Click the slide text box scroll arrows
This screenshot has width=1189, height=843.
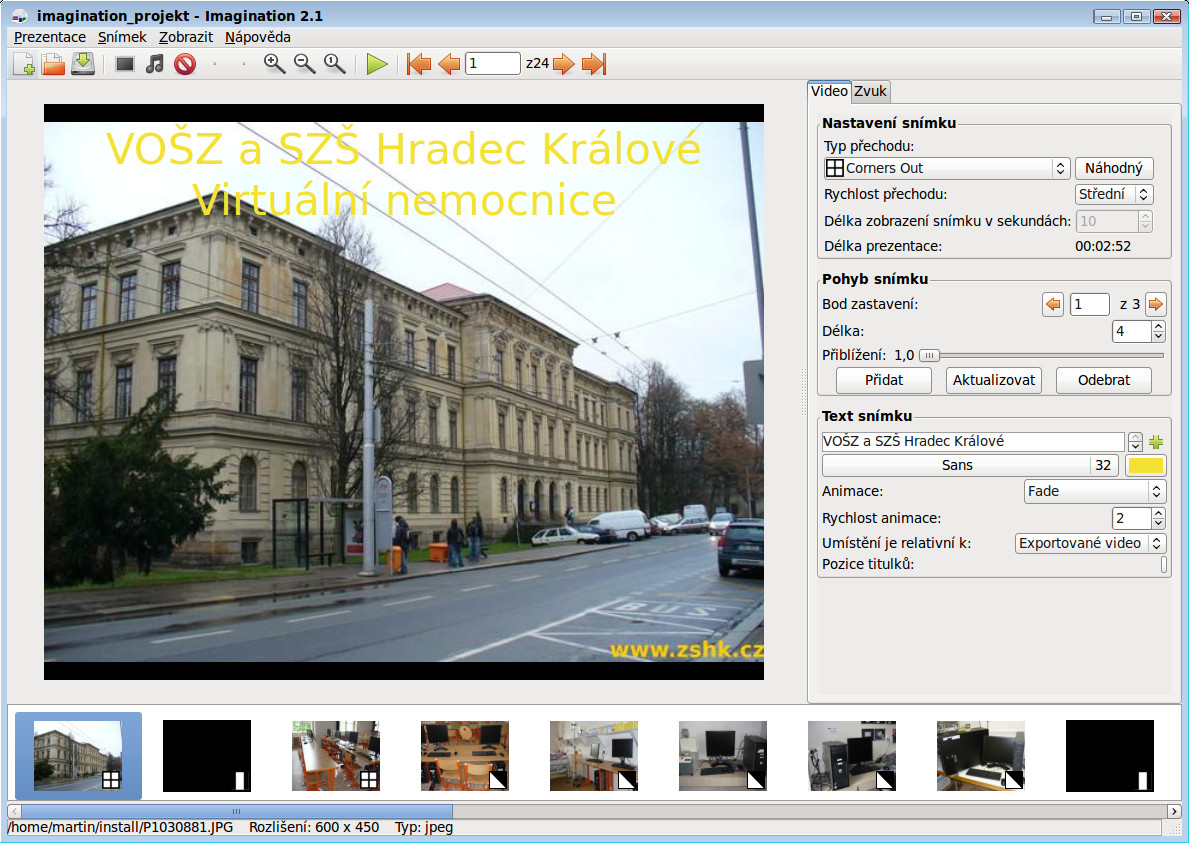(1135, 441)
